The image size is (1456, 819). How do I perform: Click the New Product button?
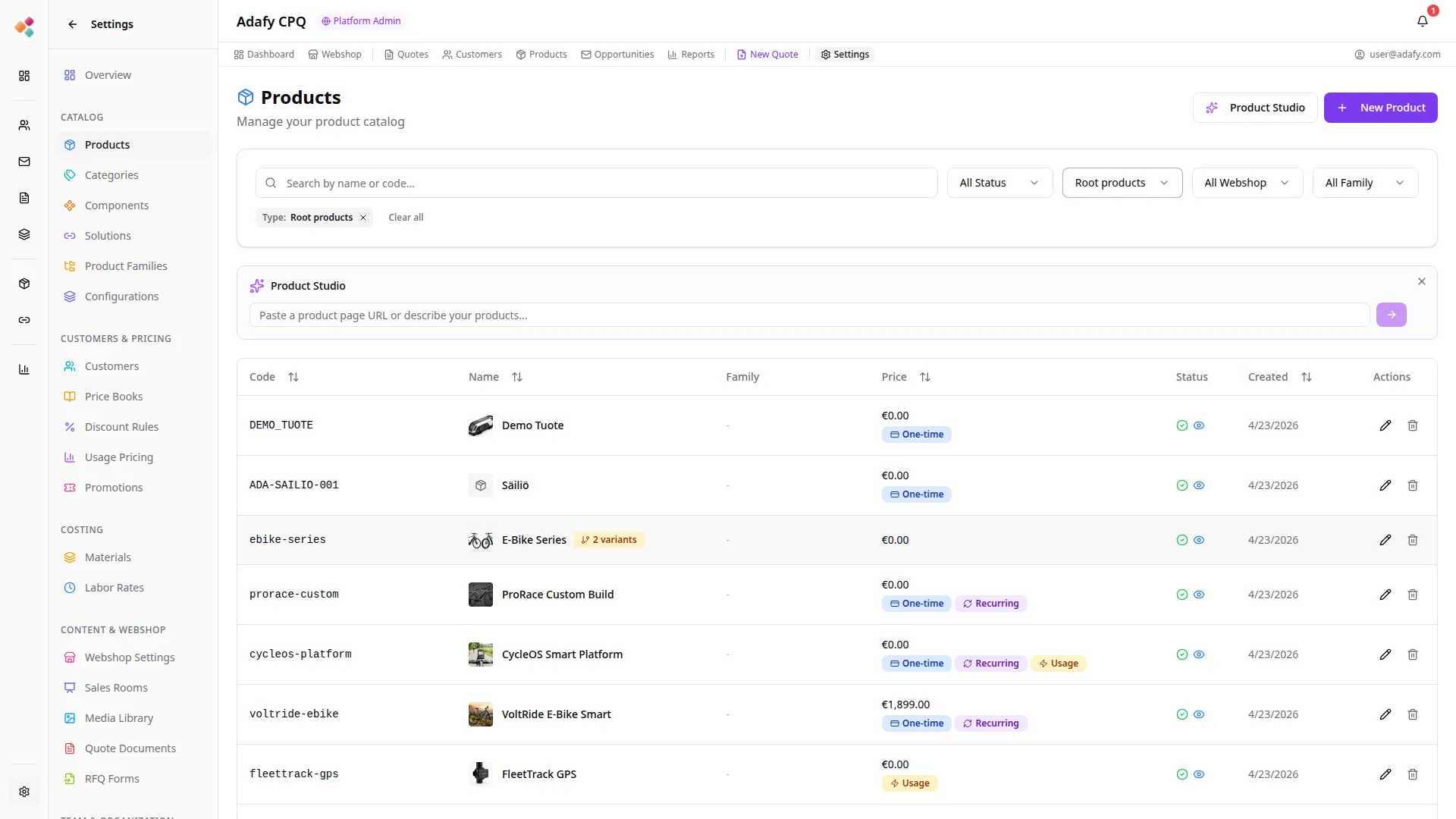tap(1380, 108)
